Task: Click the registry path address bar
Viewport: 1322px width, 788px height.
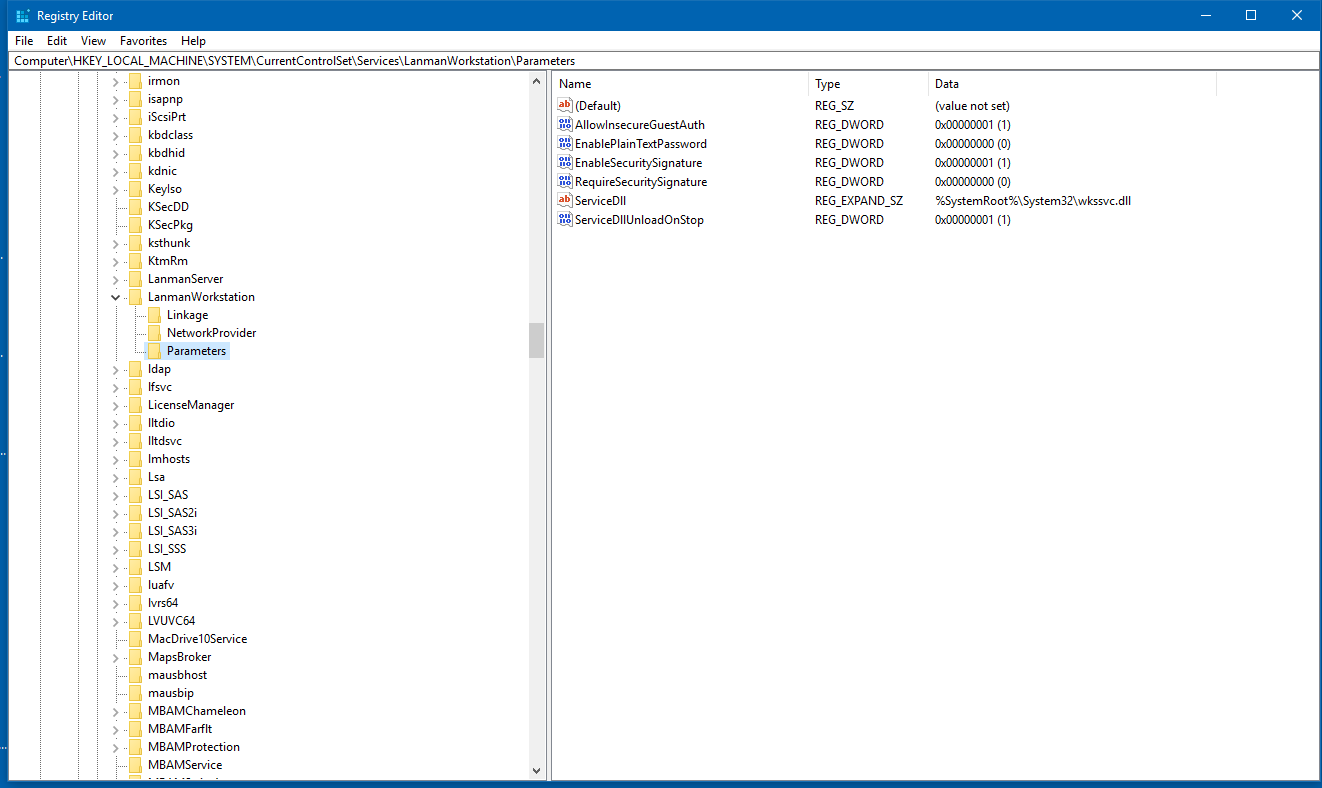Action: [660, 61]
